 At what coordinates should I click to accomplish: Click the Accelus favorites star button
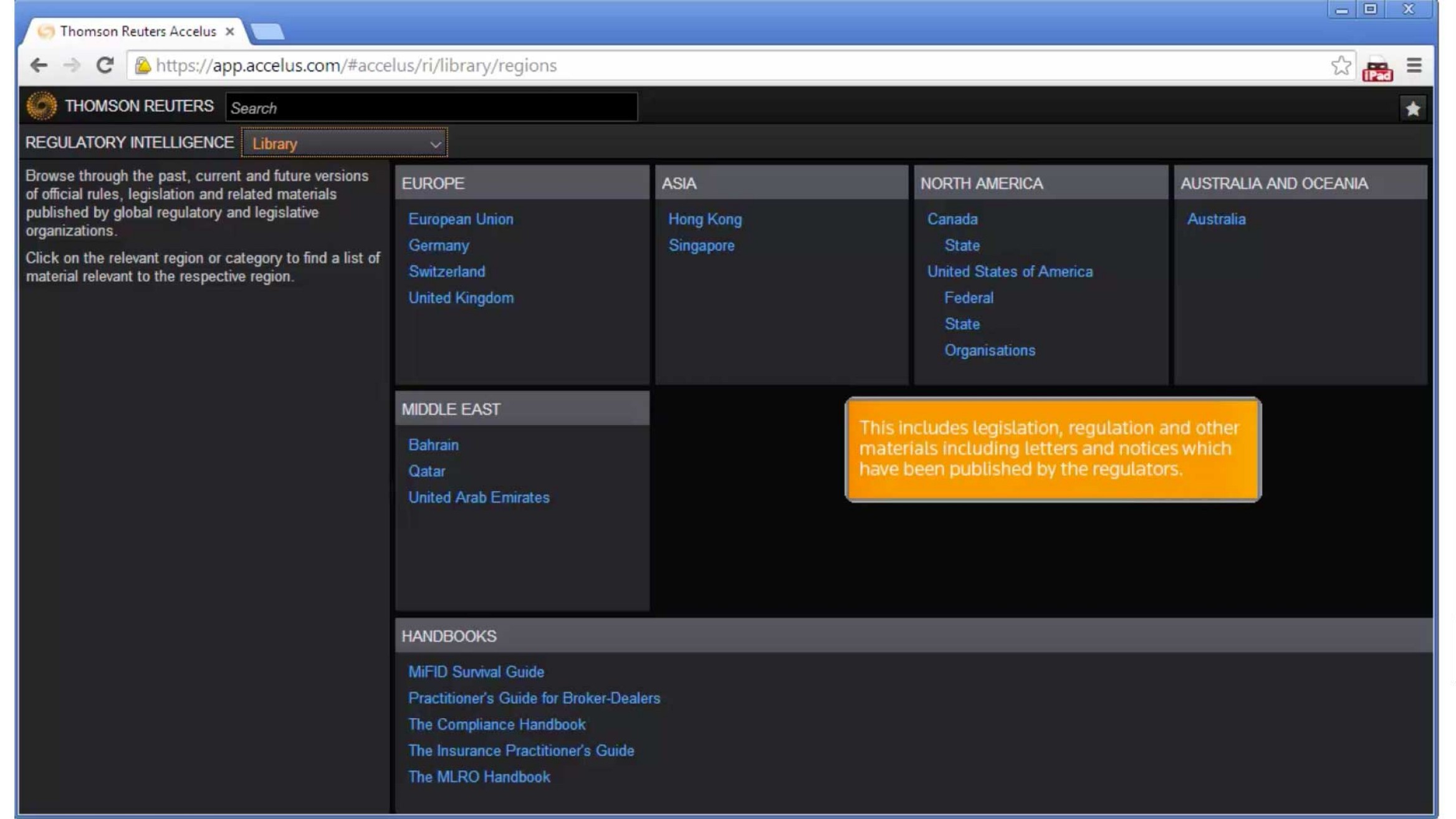[x=1412, y=109]
